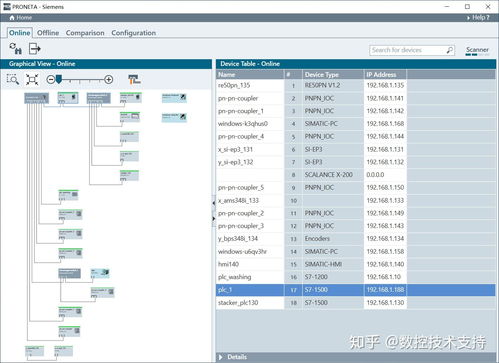499x363 pixels.
Task: Expand the Details panel
Action: [233, 357]
